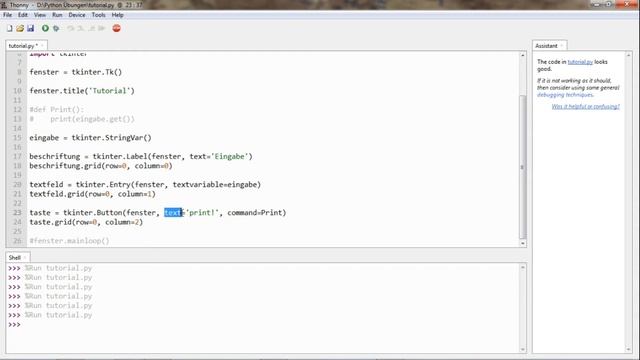Viewport: 640px width, 360px height.
Task: Click the Step into debug icon
Action: (x=81, y=28)
